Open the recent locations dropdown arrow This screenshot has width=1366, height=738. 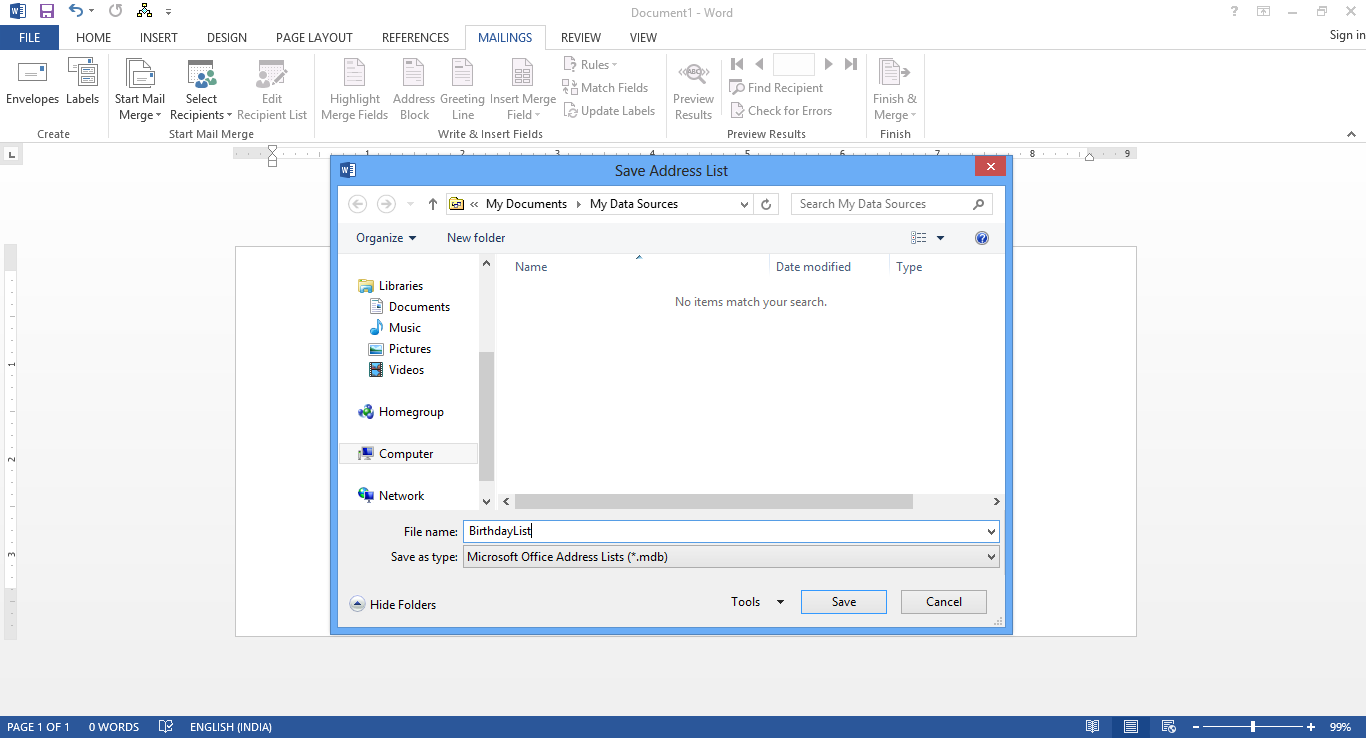410,204
